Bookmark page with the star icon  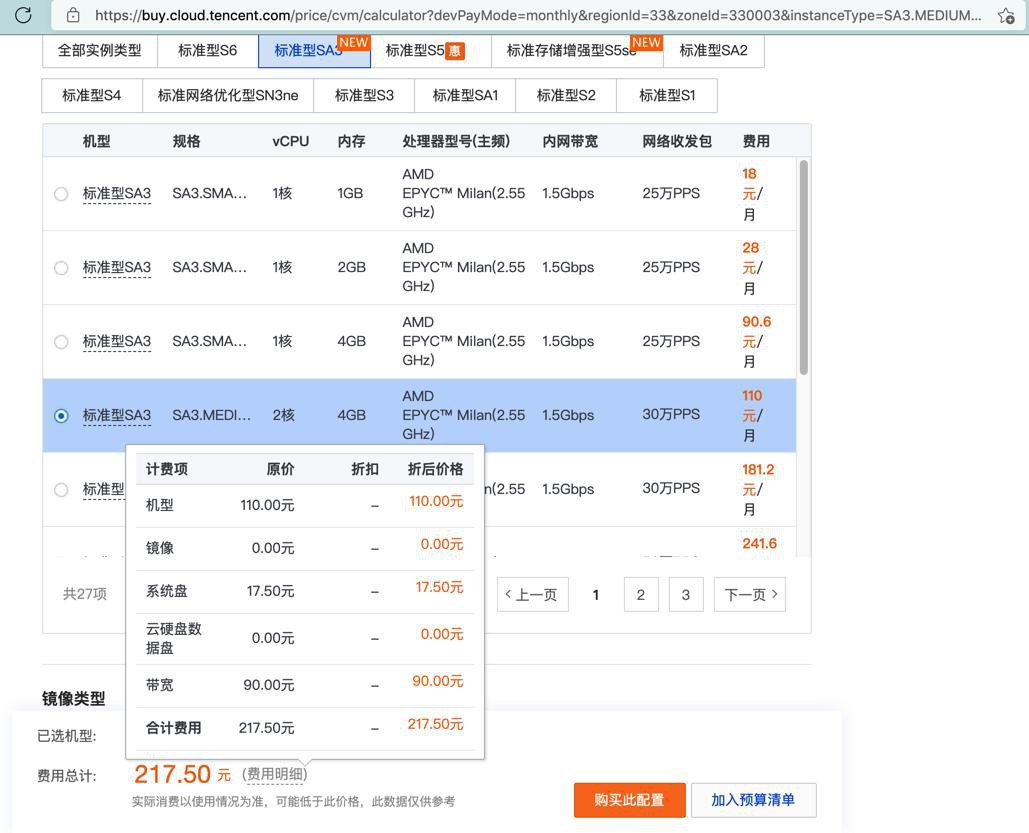[1005, 16]
